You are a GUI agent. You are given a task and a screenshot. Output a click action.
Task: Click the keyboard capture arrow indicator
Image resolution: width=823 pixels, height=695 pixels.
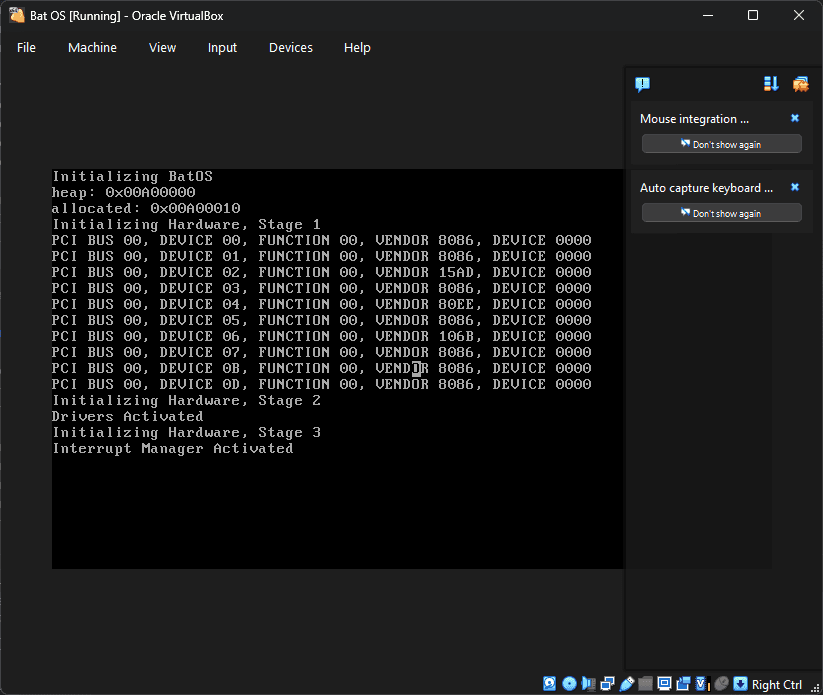[x=741, y=684]
